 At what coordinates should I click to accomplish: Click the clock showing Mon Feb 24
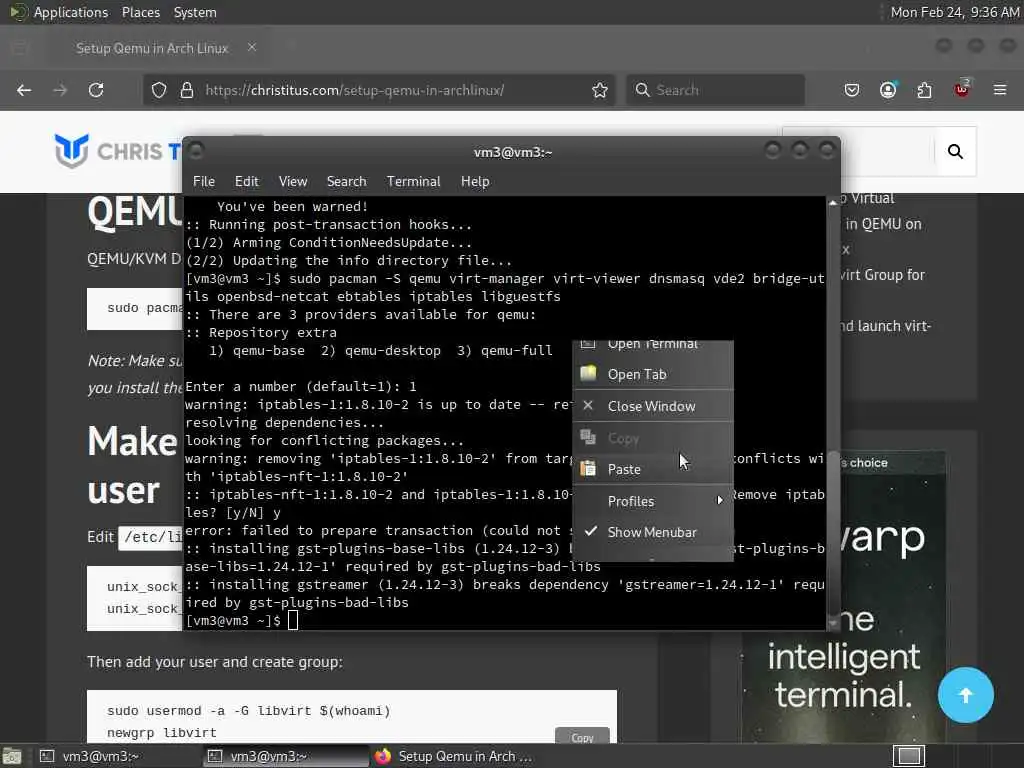(x=955, y=12)
